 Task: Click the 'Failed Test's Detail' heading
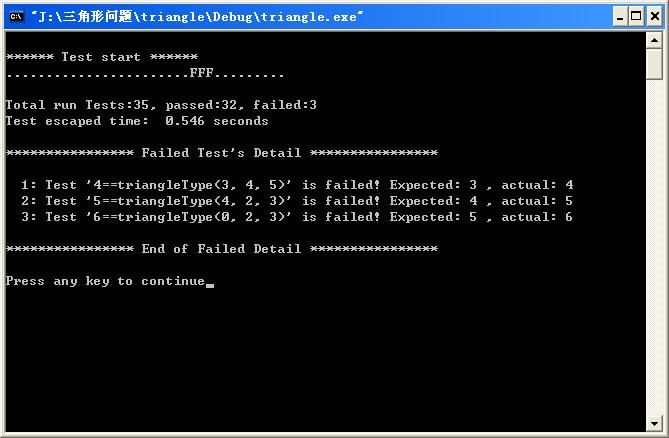[222, 153]
